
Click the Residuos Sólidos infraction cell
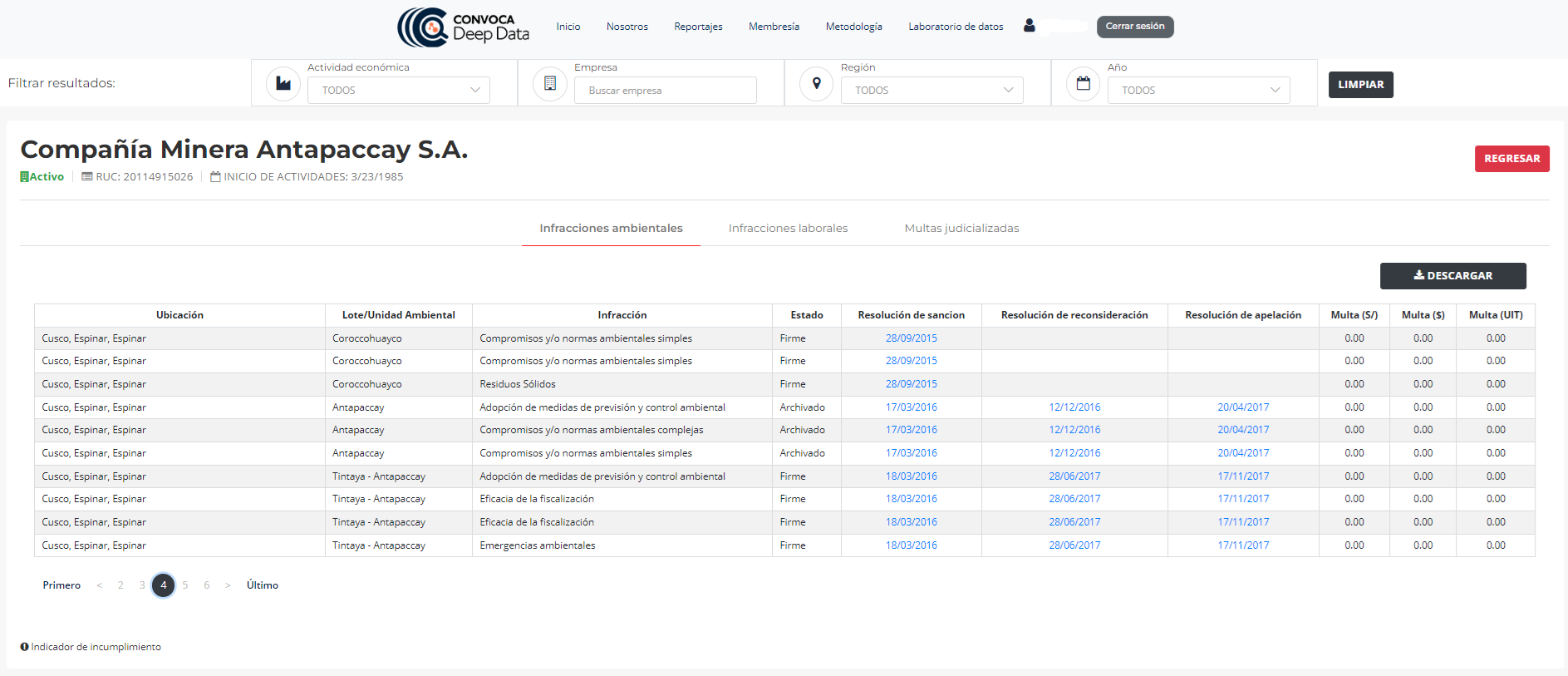tap(622, 384)
